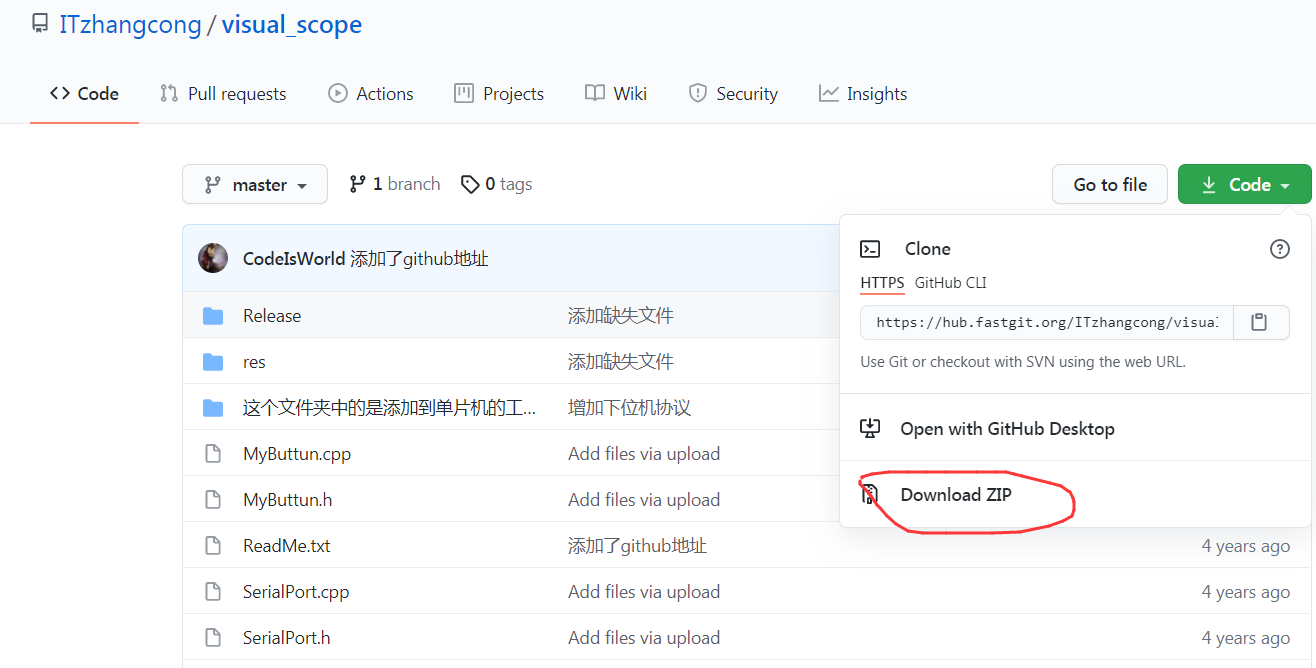Click the file icon beside MyButtun.h
Image resolution: width=1316 pixels, height=668 pixels.
pos(212,500)
